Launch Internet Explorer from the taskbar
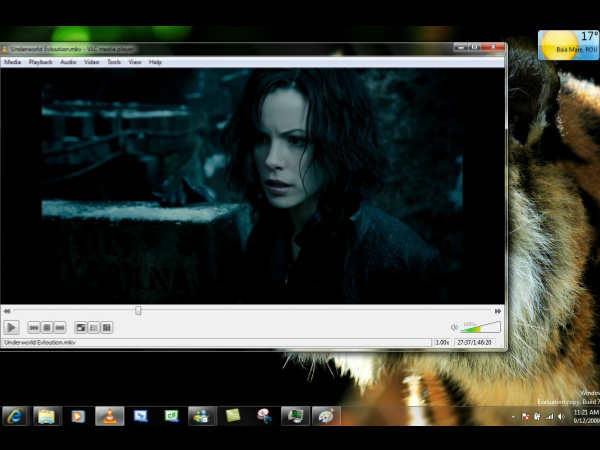 [16, 415]
